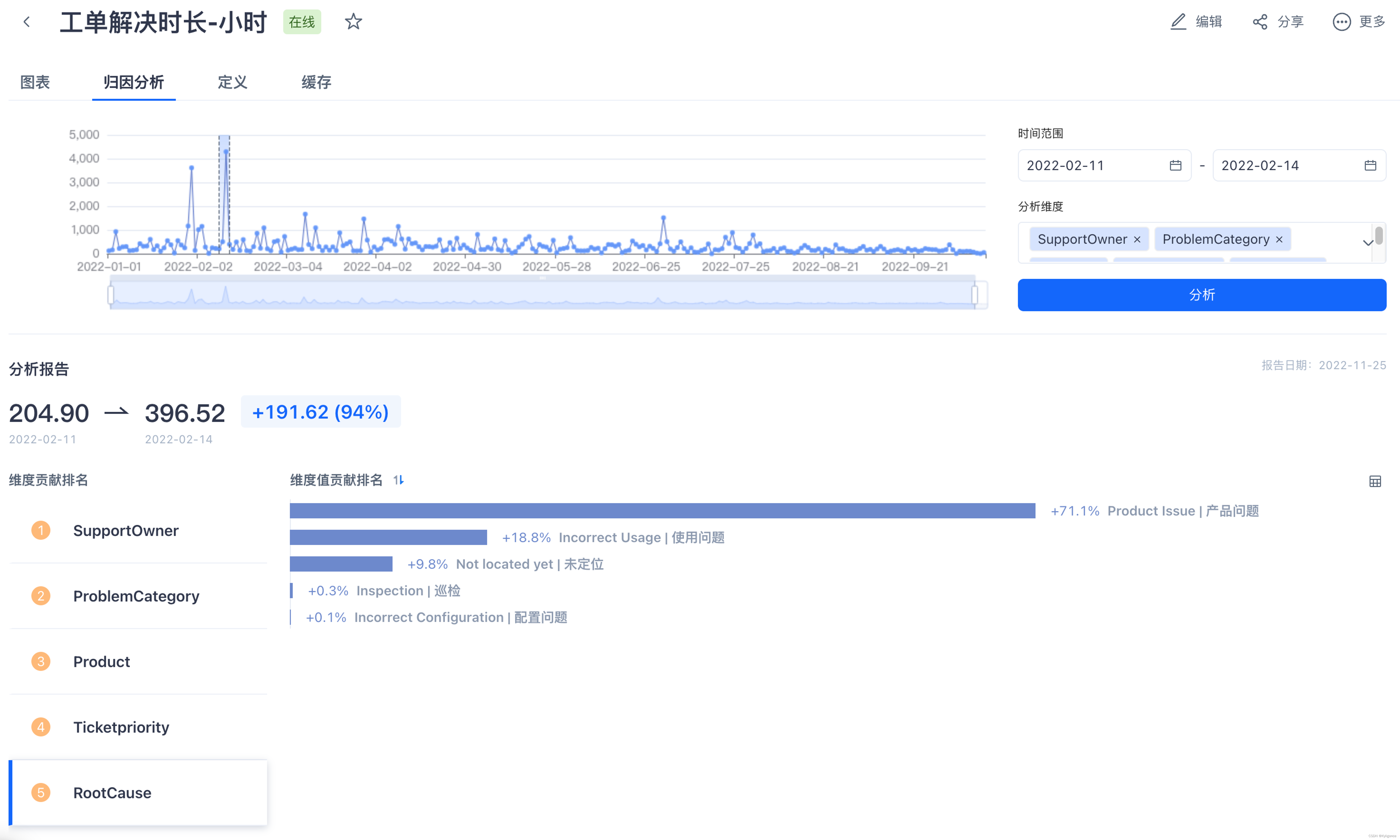Star this metric as favorite
The height and width of the screenshot is (840, 1400).
353,22
